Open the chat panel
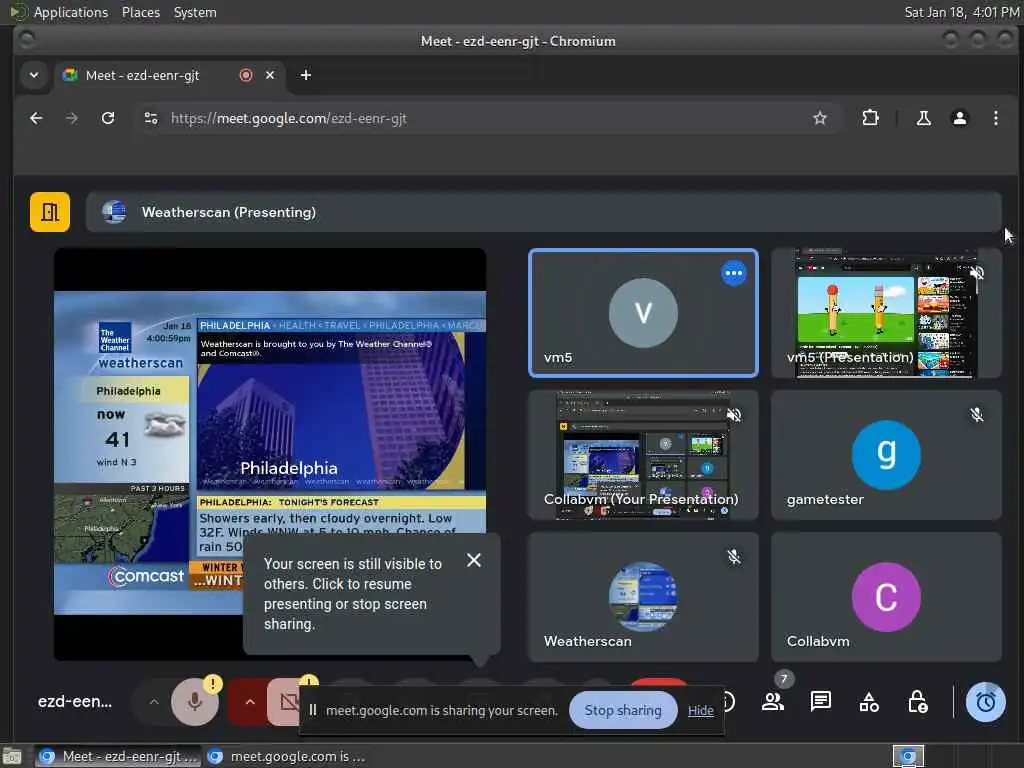The width and height of the screenshot is (1024, 768). [x=821, y=702]
